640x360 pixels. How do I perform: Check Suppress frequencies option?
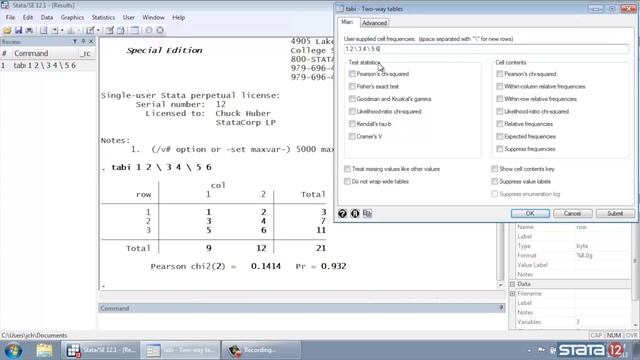[x=500, y=149]
